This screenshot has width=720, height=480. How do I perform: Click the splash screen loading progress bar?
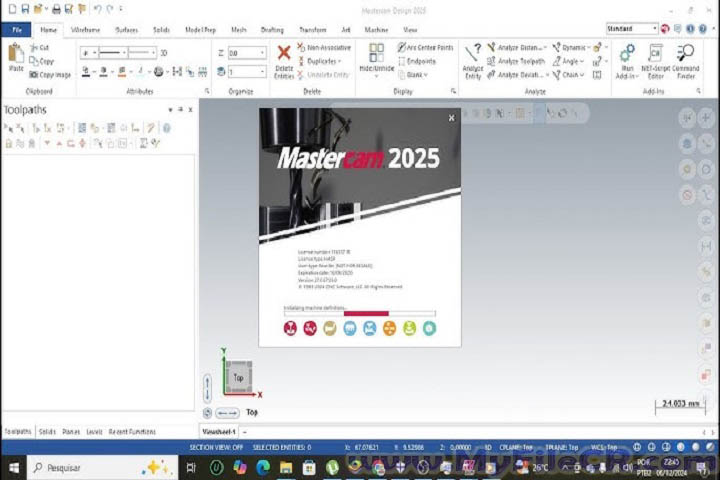point(360,314)
